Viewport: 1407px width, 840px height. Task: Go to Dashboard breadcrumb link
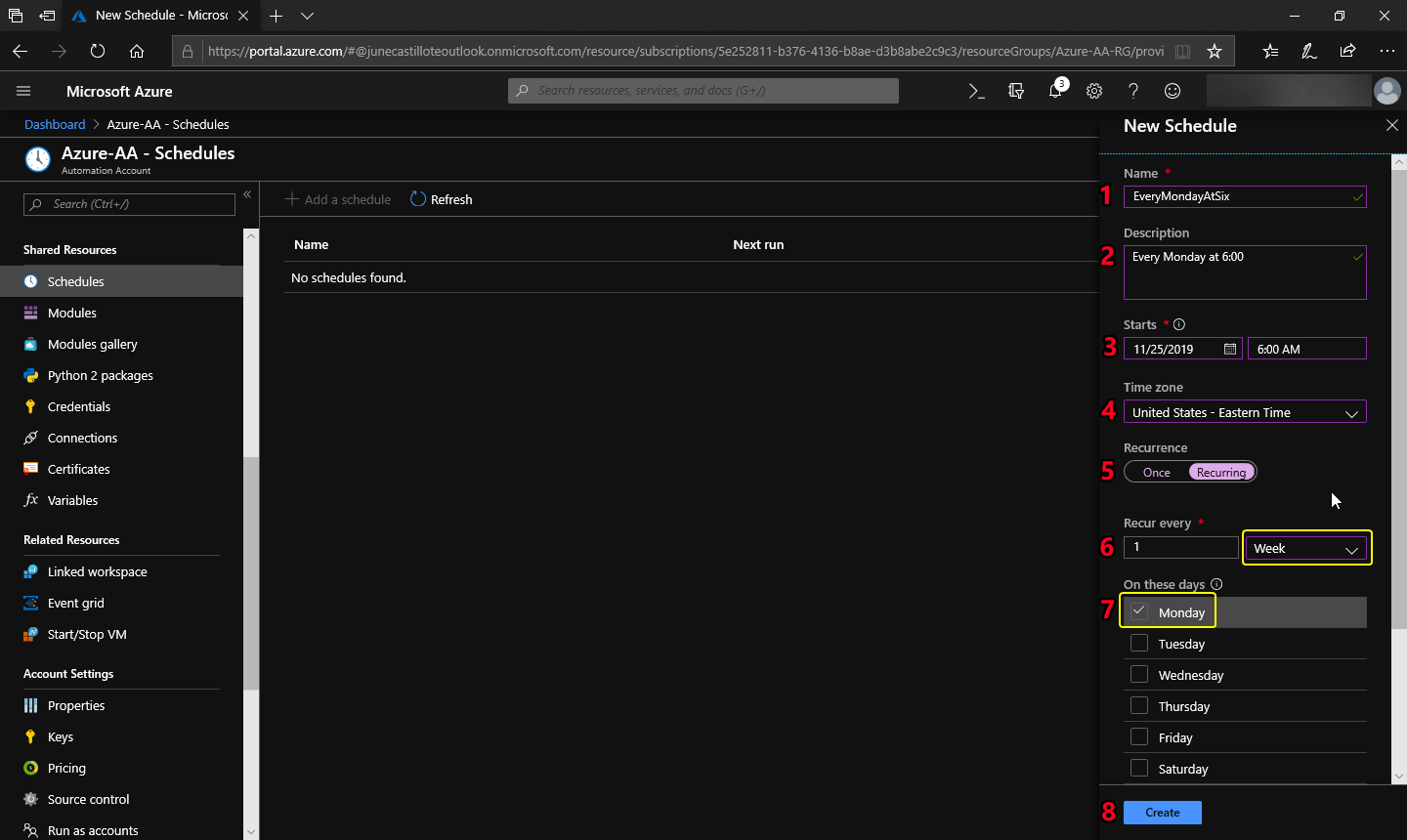[x=55, y=124]
